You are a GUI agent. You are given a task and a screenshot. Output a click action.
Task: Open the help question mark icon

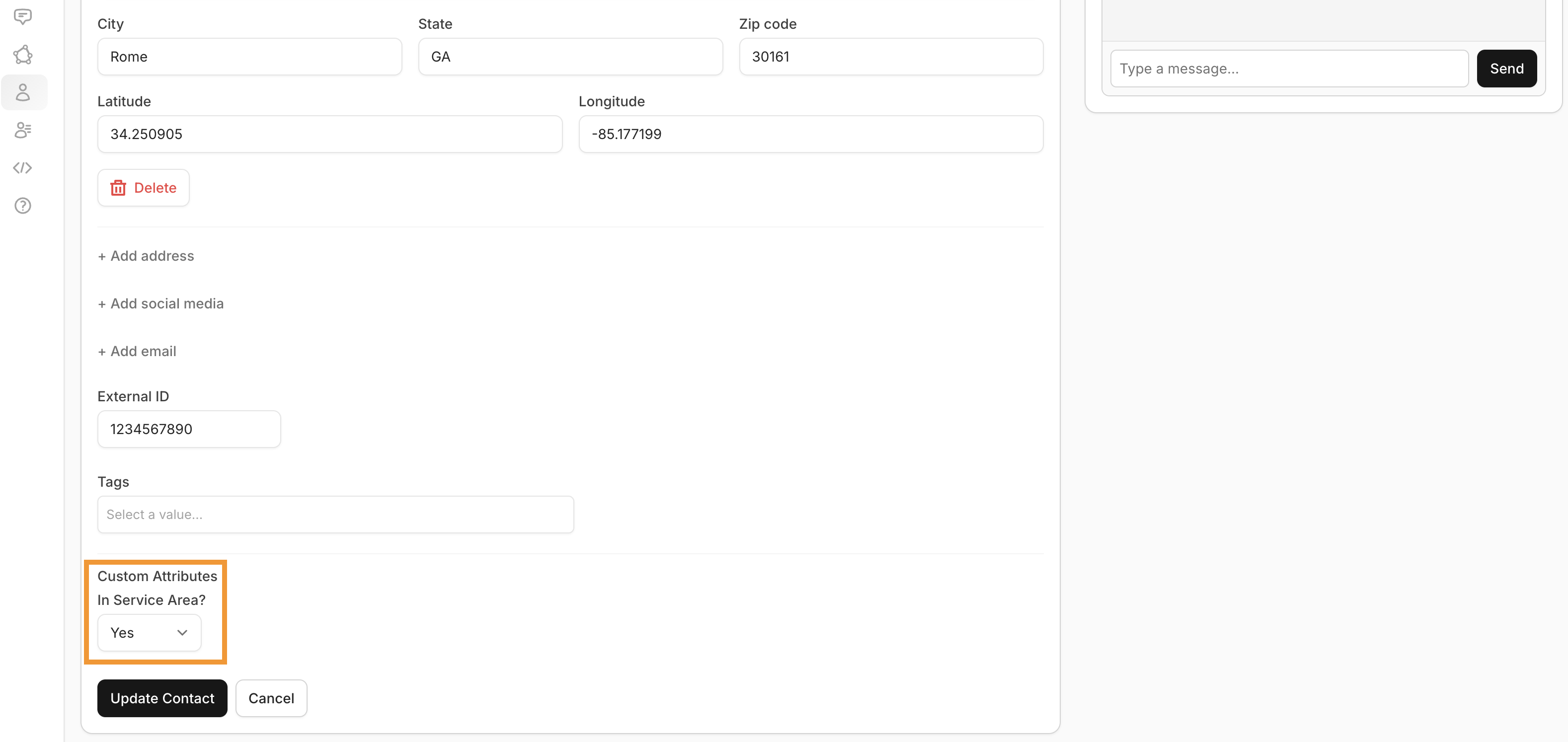click(23, 206)
